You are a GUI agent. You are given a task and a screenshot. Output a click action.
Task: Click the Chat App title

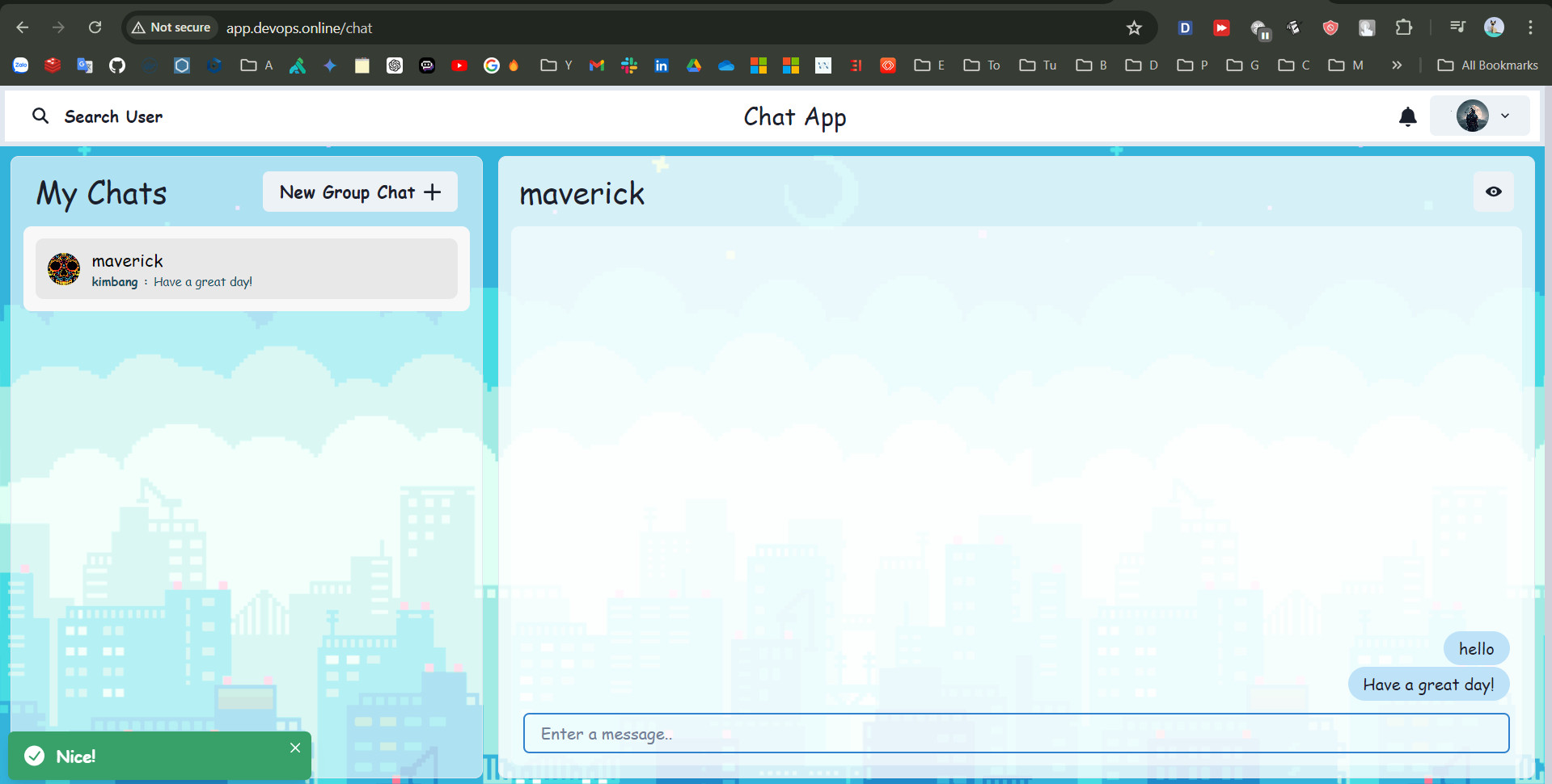coord(794,117)
